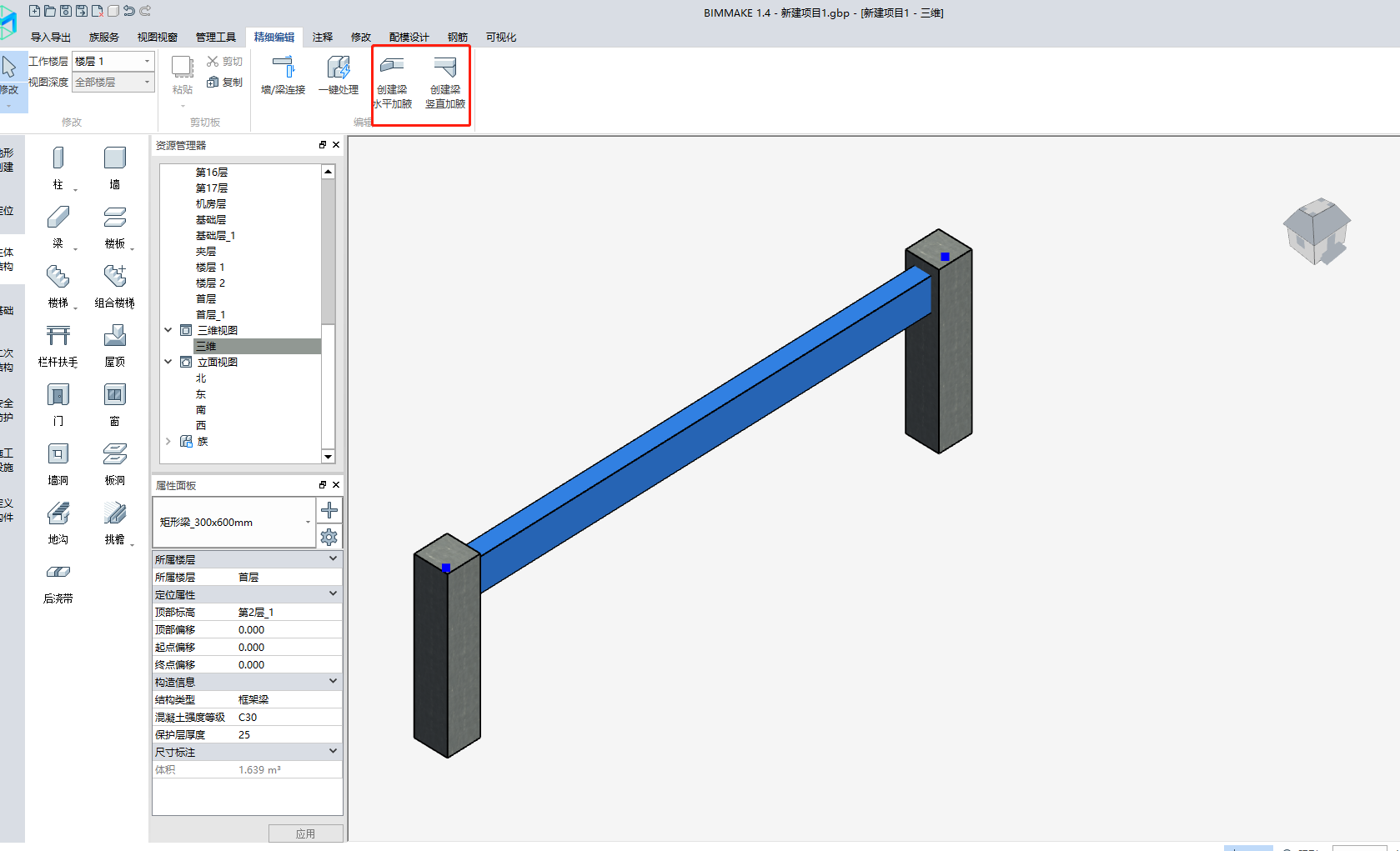
Task: Click the plus icon beside beam type selector
Action: [x=329, y=510]
